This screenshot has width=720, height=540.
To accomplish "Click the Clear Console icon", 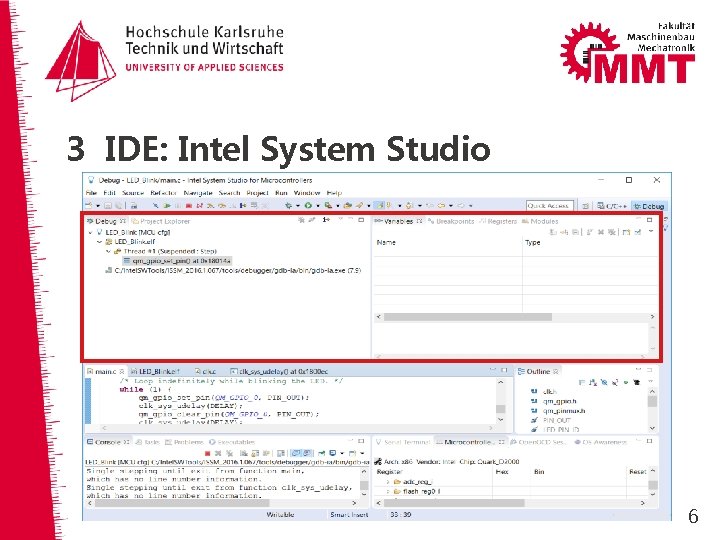I will click(244, 453).
